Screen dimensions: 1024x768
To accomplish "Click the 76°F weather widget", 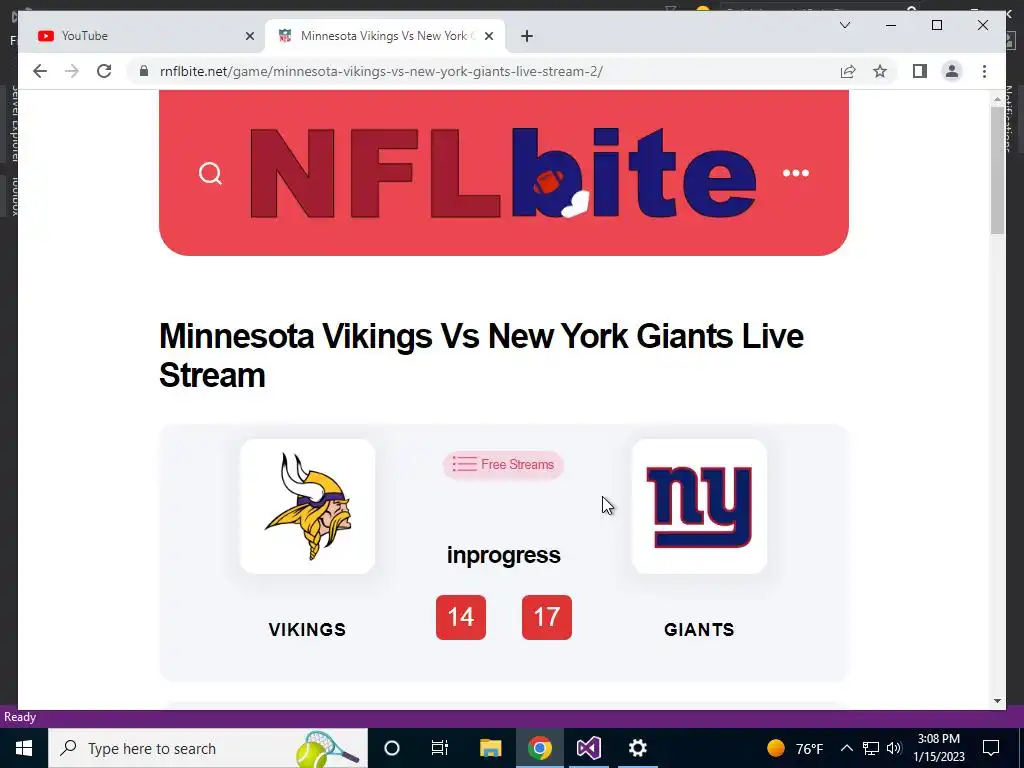I will point(795,748).
